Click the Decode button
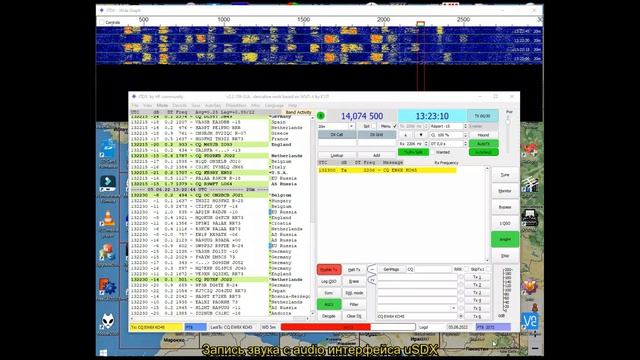This screenshot has width=640, height=360. tap(329, 316)
